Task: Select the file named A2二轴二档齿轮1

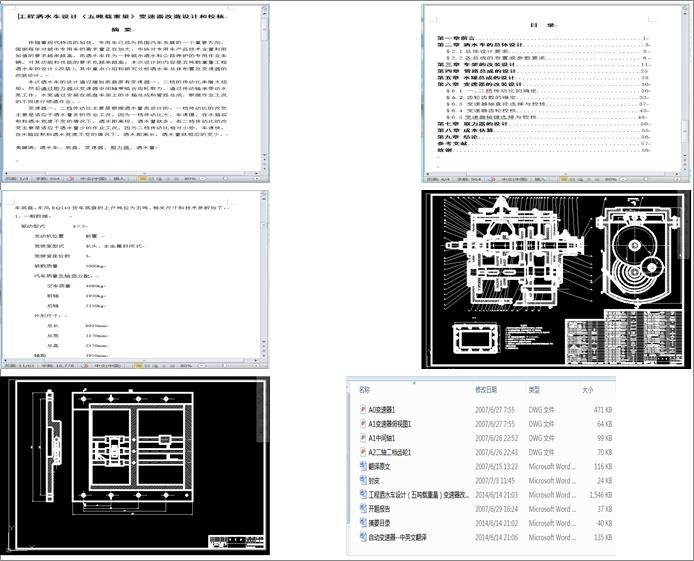Action: [x=390, y=452]
